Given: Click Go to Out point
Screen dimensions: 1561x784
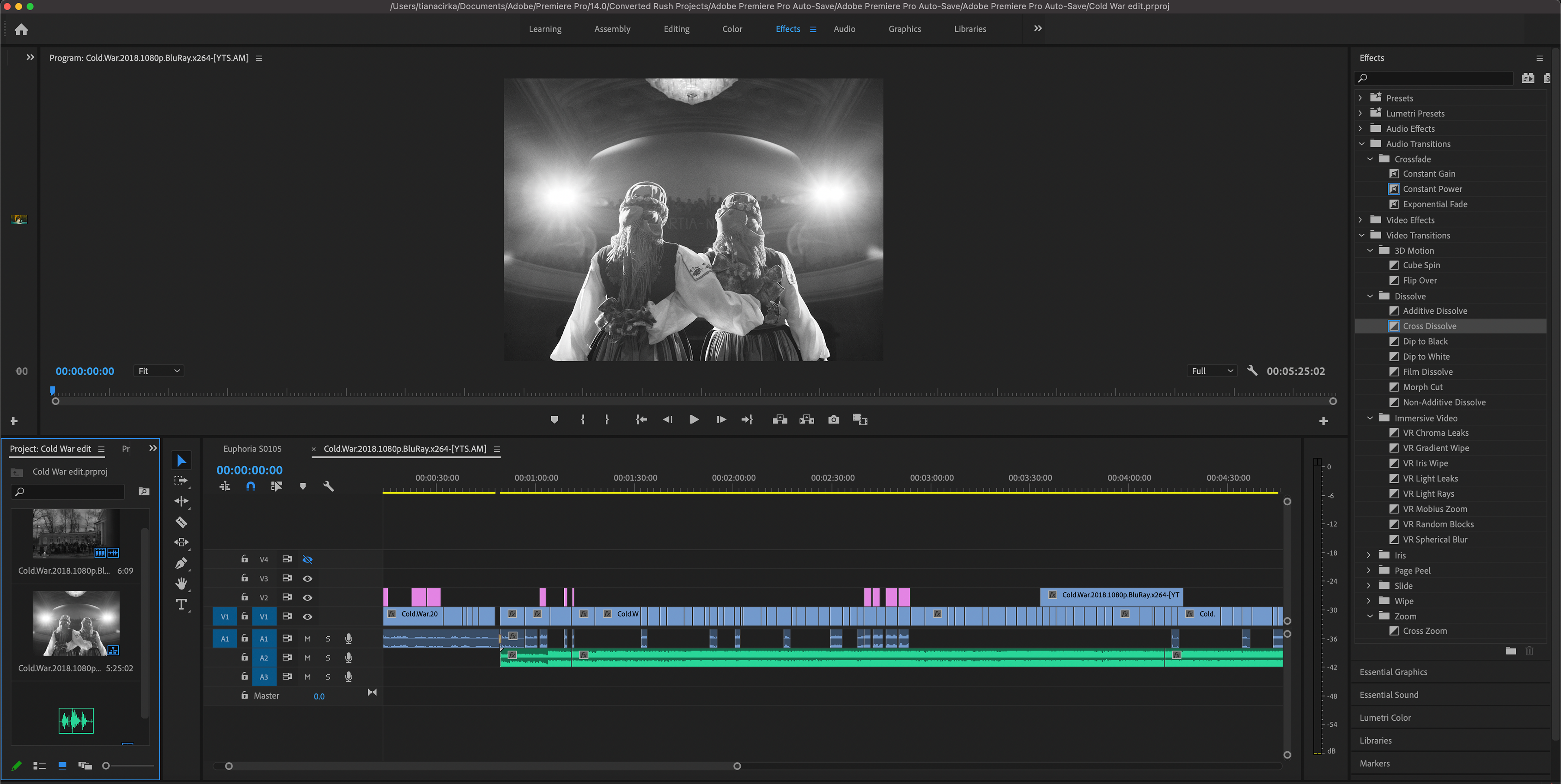Looking at the screenshot, I should [x=747, y=419].
